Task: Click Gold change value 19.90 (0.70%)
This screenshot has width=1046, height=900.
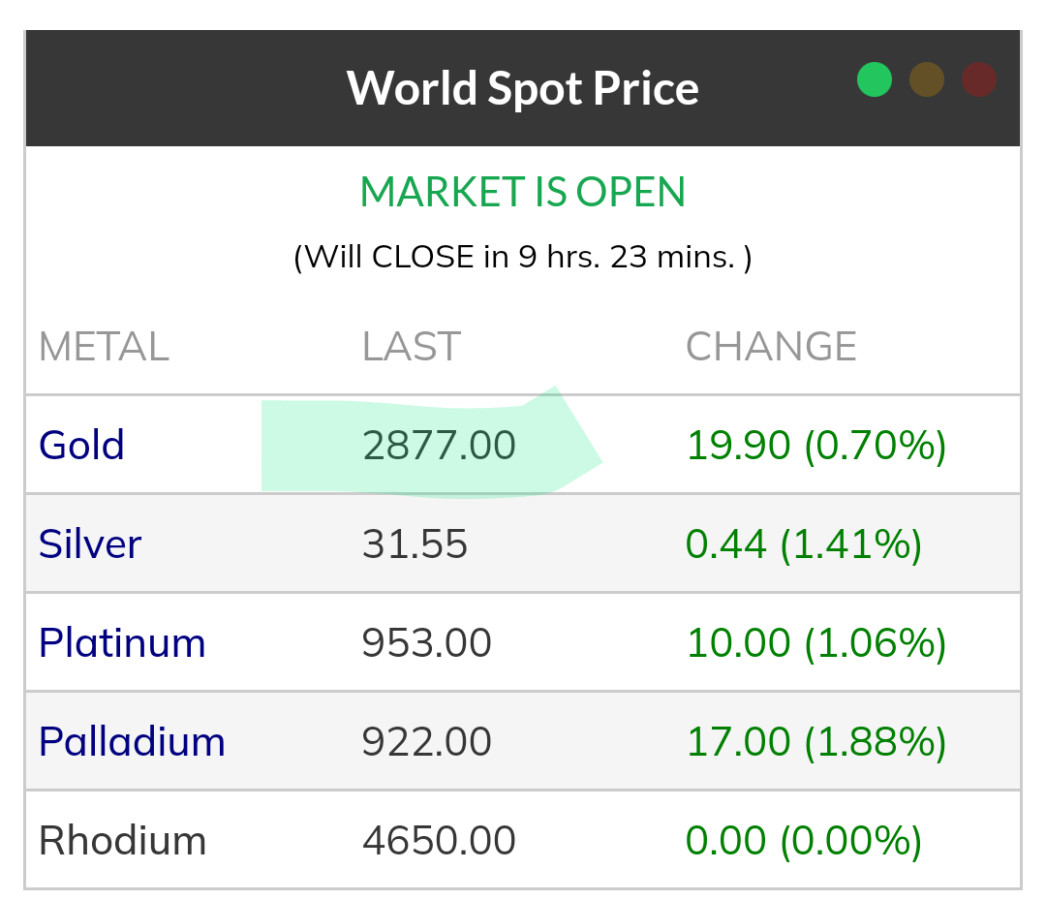Action: [815, 445]
